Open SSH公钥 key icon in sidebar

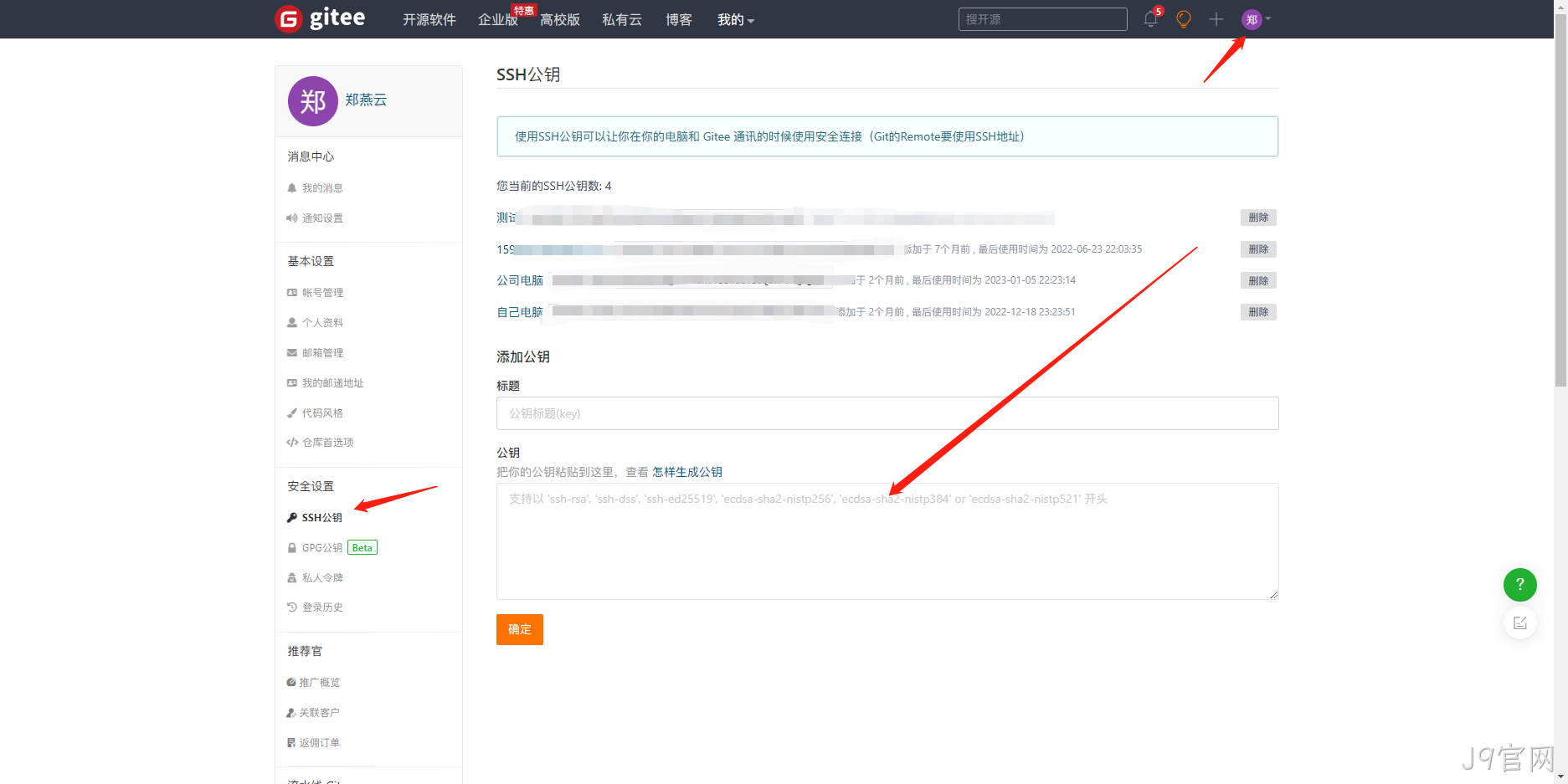pyautogui.click(x=292, y=518)
